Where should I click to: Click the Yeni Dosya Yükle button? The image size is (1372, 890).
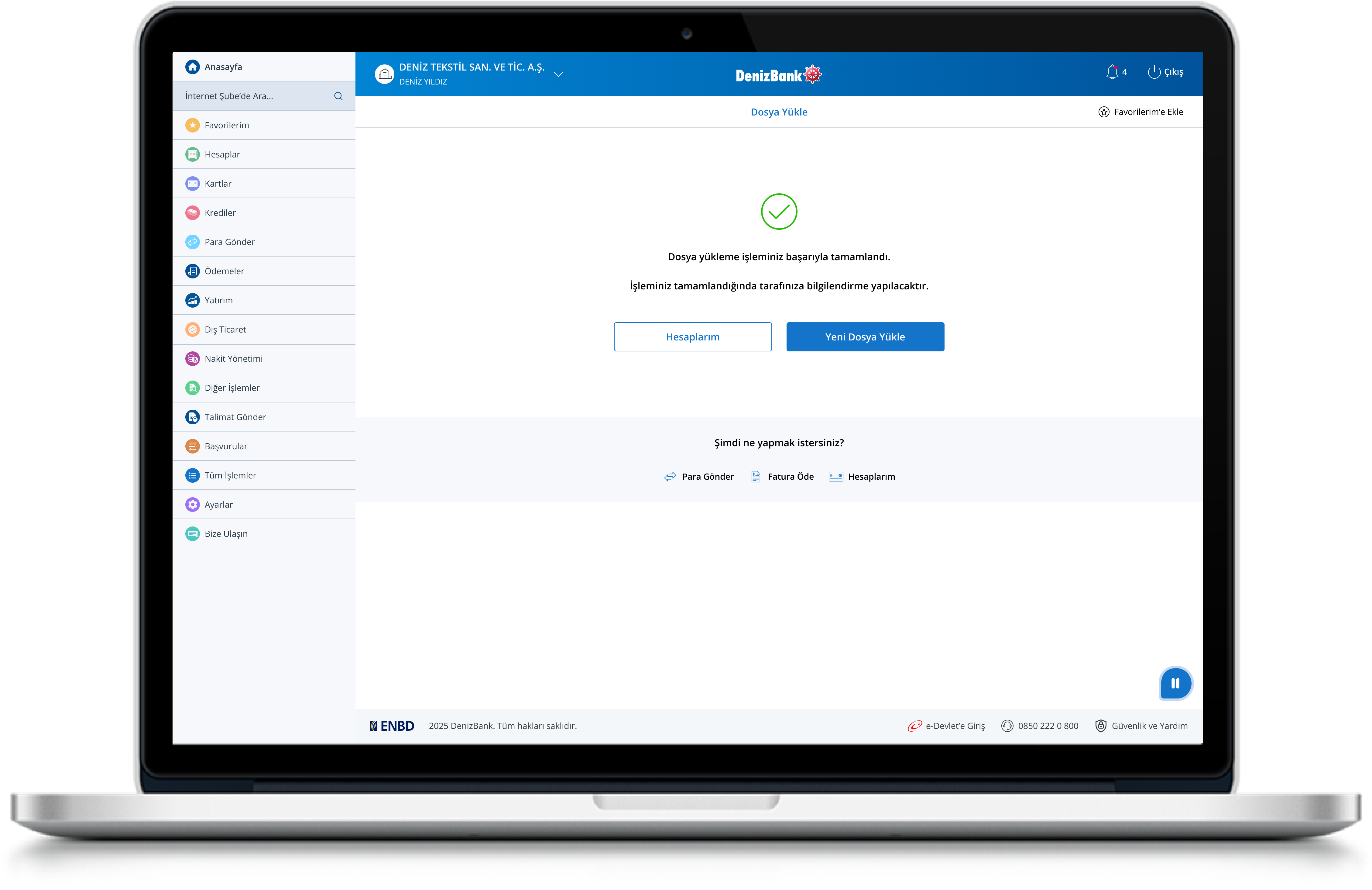point(865,337)
